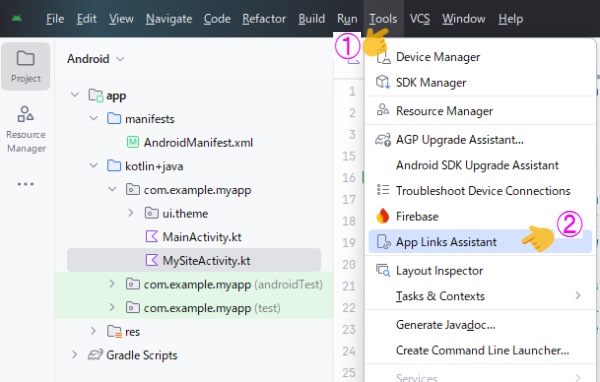The image size is (600, 382).
Task: Close the open Tools menu
Action: tap(383, 19)
